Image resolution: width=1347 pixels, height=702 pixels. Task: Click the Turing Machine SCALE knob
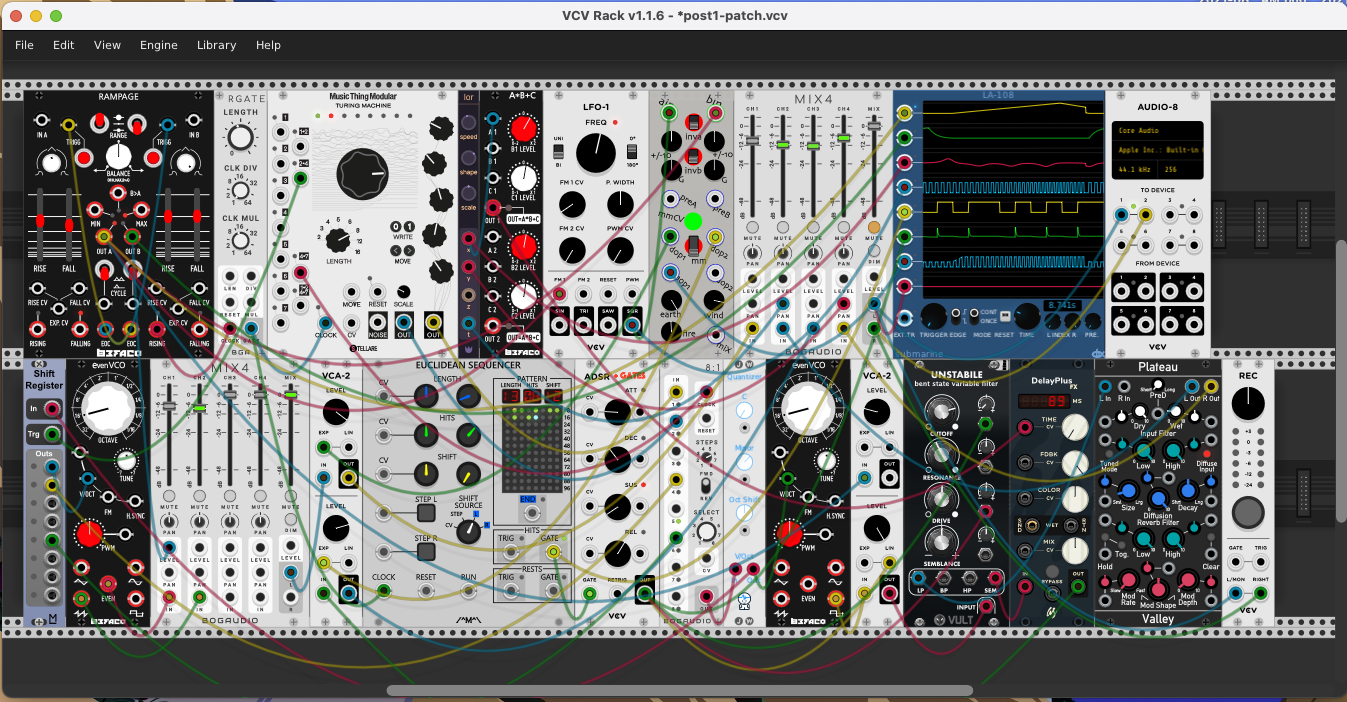[404, 291]
